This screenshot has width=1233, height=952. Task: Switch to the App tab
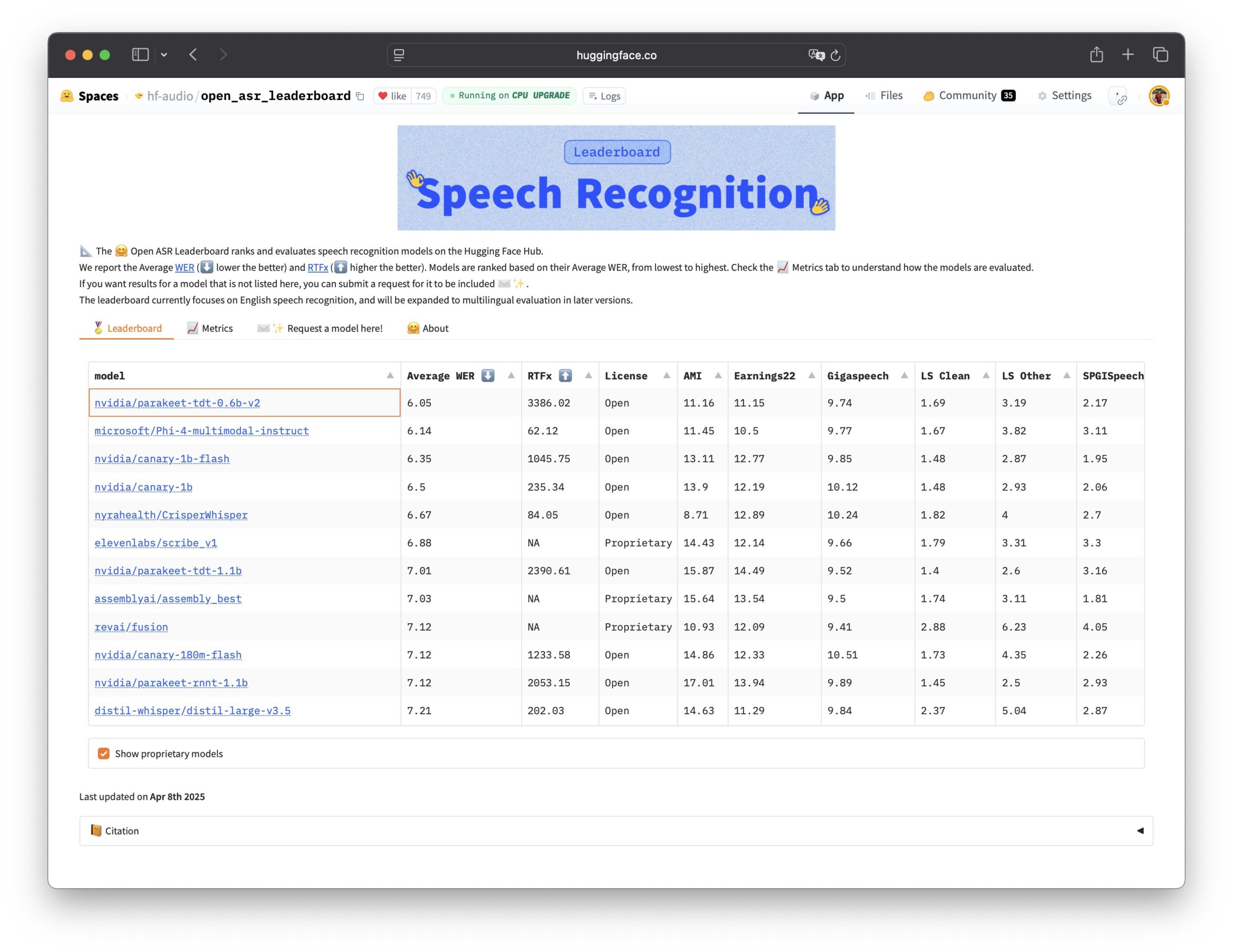(x=826, y=95)
